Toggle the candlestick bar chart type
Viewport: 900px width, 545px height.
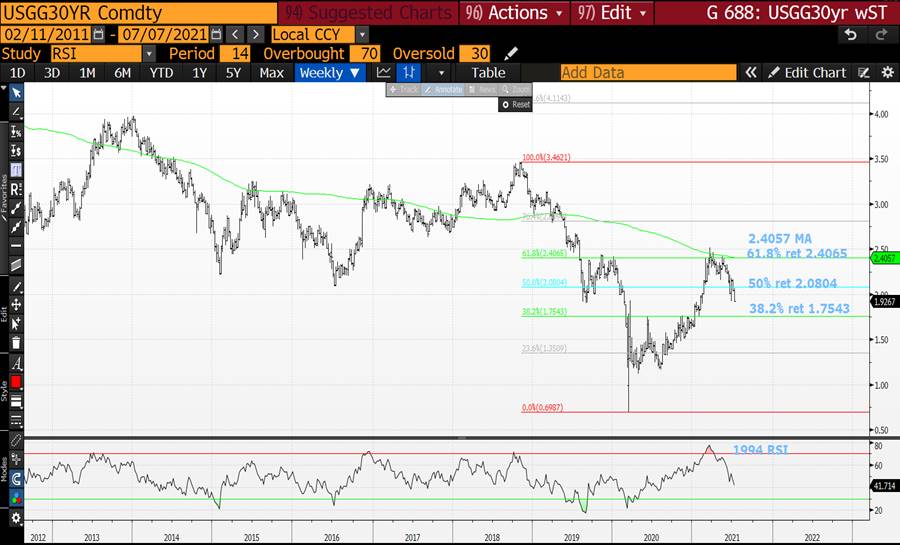coord(410,73)
